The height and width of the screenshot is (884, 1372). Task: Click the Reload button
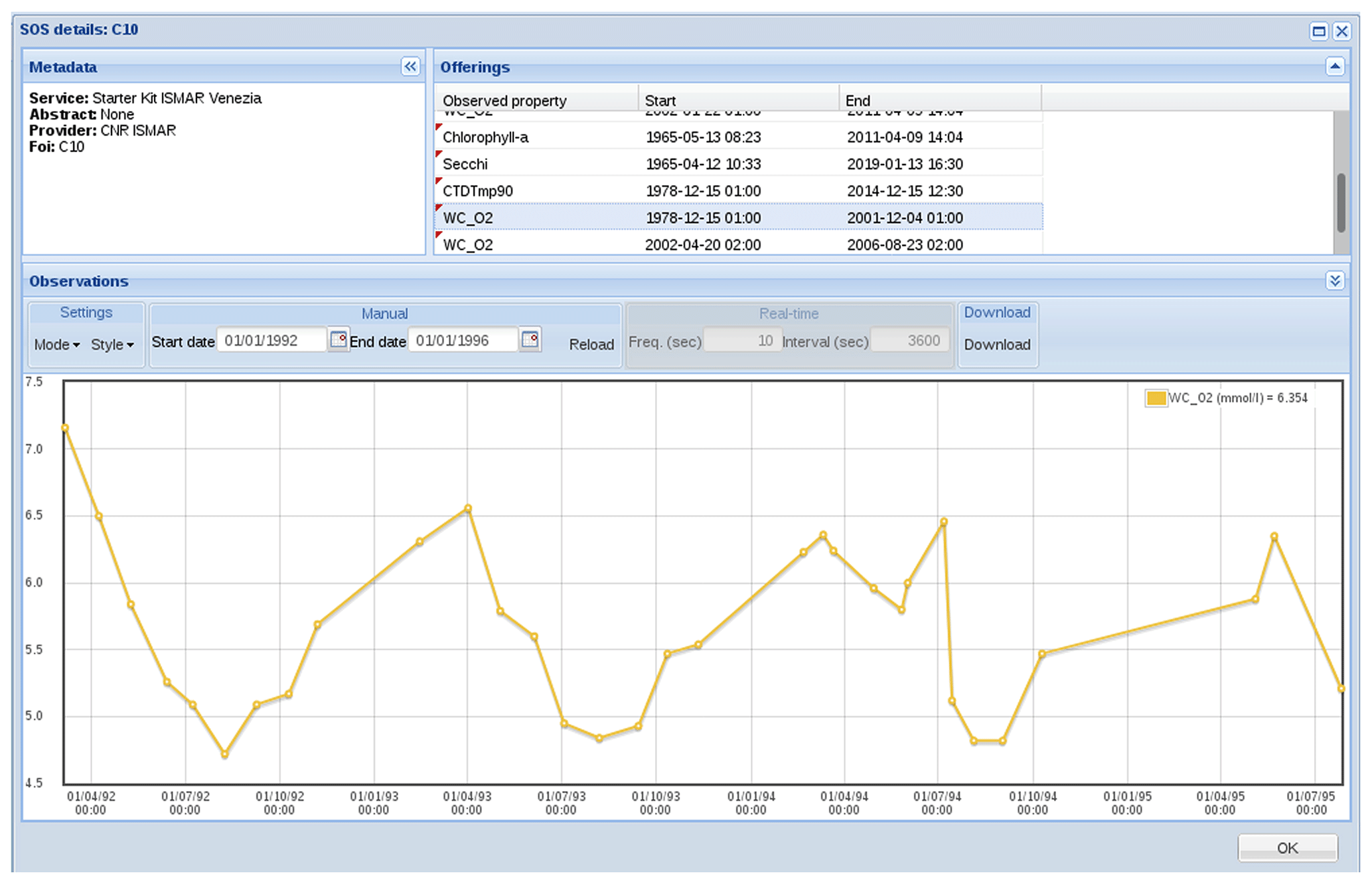pos(591,344)
